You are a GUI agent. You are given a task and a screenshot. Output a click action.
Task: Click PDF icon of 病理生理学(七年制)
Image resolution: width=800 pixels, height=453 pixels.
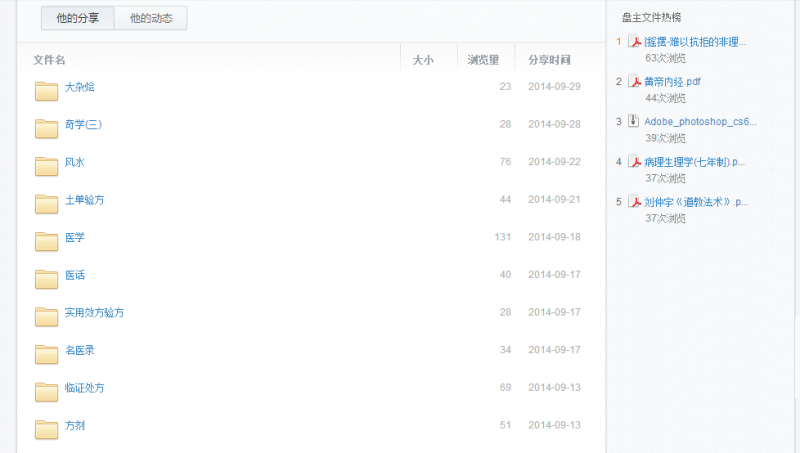coord(634,161)
